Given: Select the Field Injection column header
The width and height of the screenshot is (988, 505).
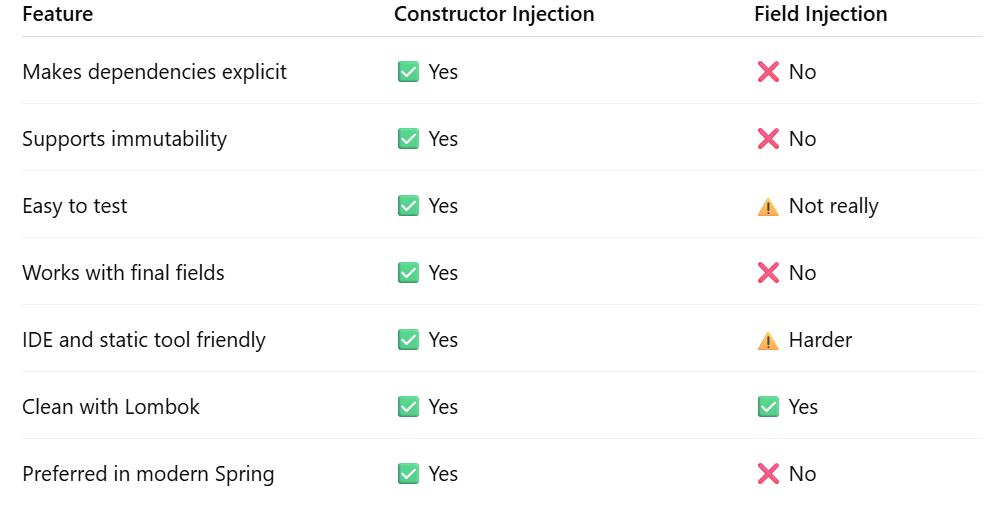Looking at the screenshot, I should coord(821,14).
